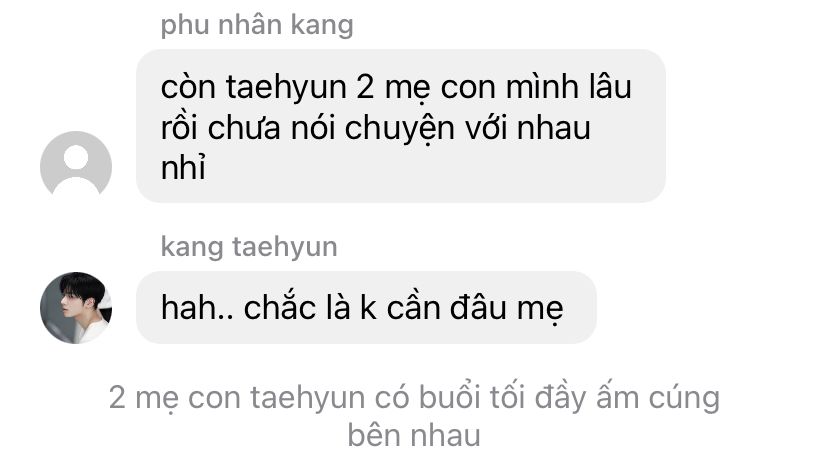
Task: Open kang taehyun's profile photo
Action: 76,307
